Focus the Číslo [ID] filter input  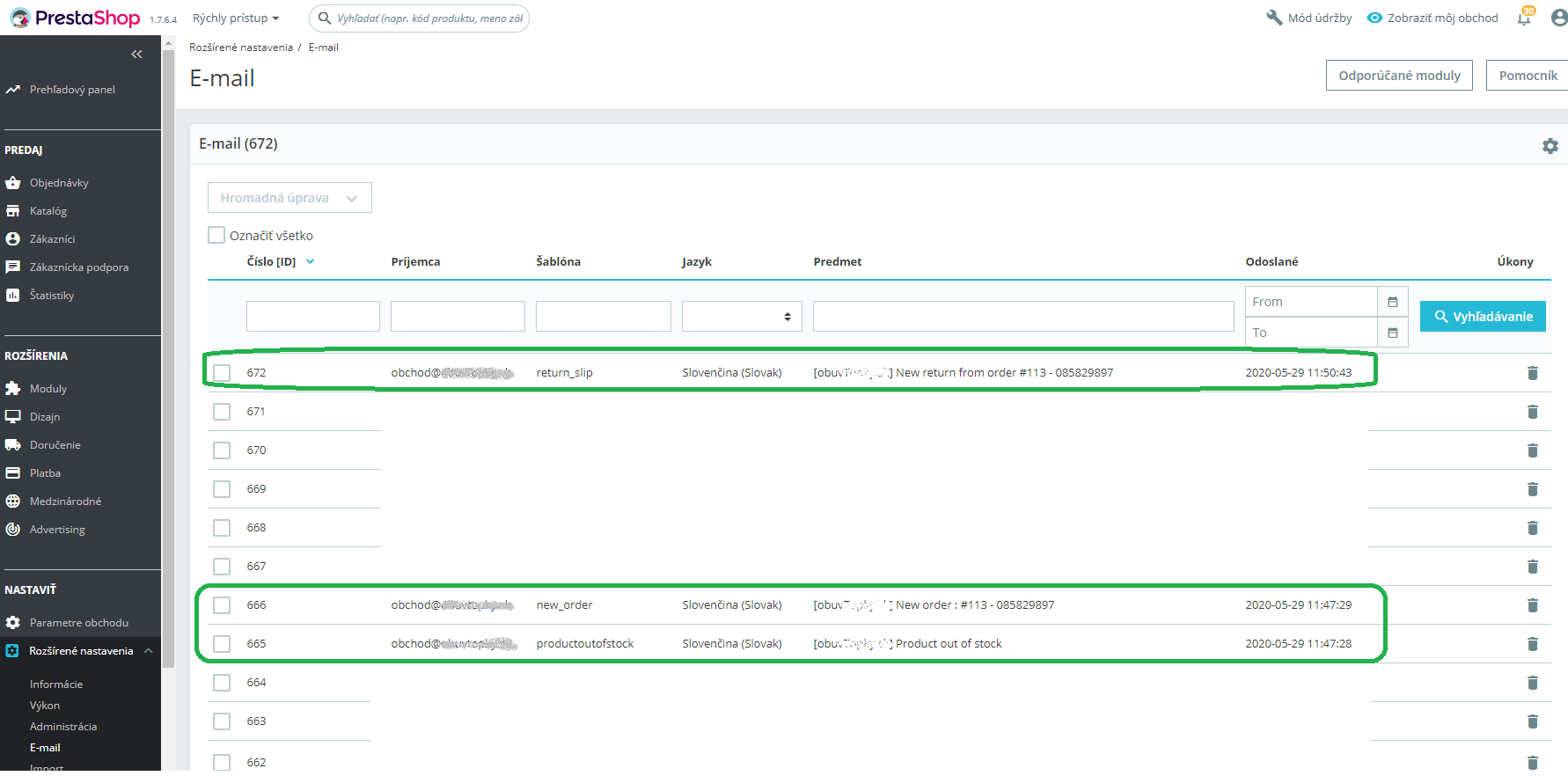pyautogui.click(x=313, y=317)
